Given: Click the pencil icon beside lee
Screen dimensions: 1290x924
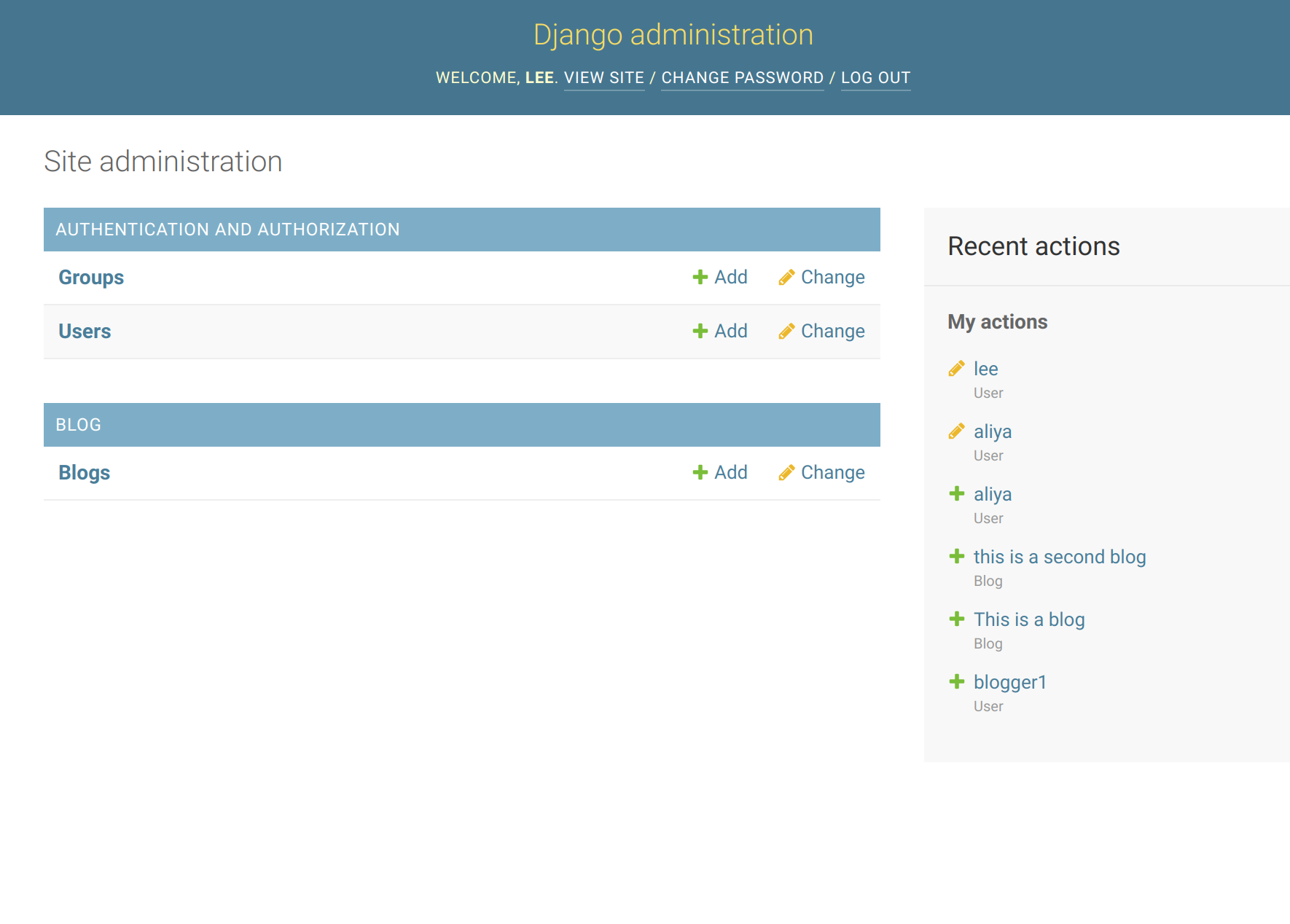Looking at the screenshot, I should click(957, 369).
